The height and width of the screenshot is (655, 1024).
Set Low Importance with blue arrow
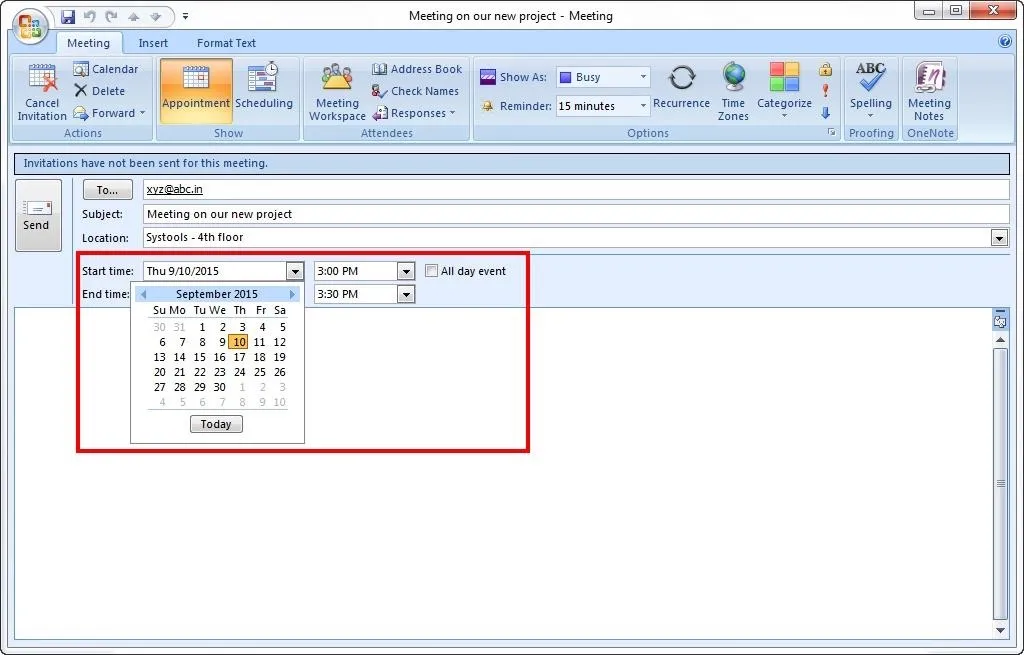click(x=825, y=113)
